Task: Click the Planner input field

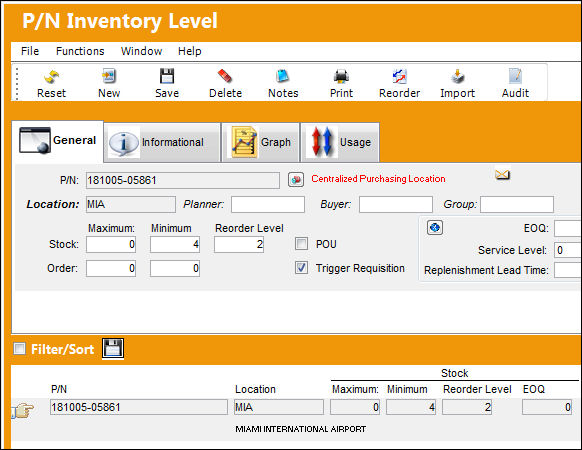Action: click(268, 205)
